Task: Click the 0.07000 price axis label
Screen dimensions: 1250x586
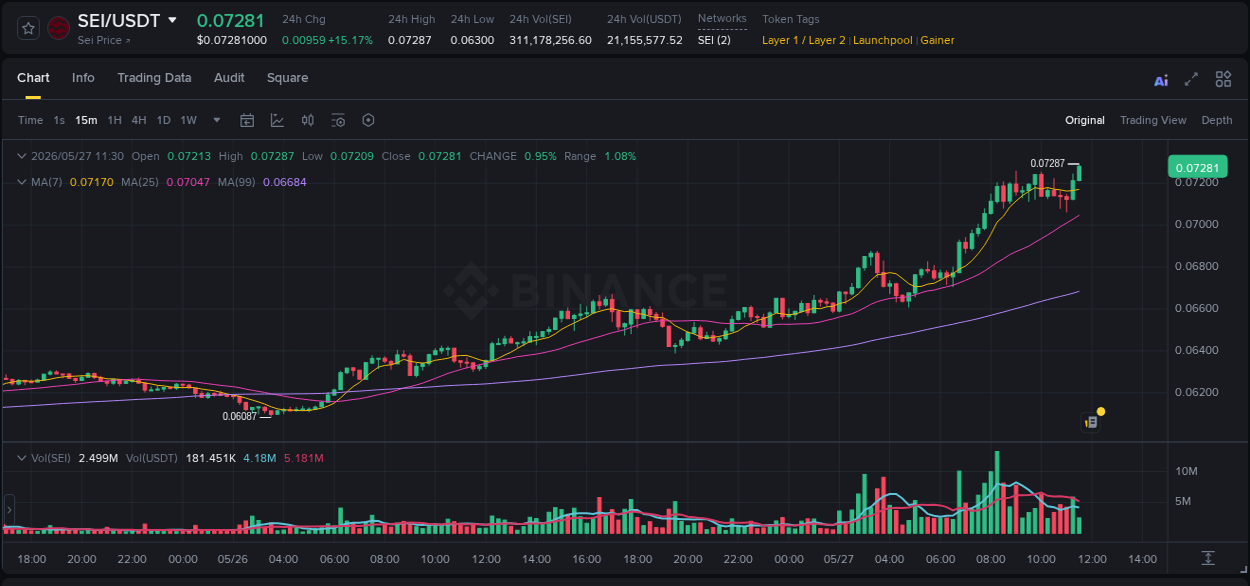Action: (x=1195, y=224)
